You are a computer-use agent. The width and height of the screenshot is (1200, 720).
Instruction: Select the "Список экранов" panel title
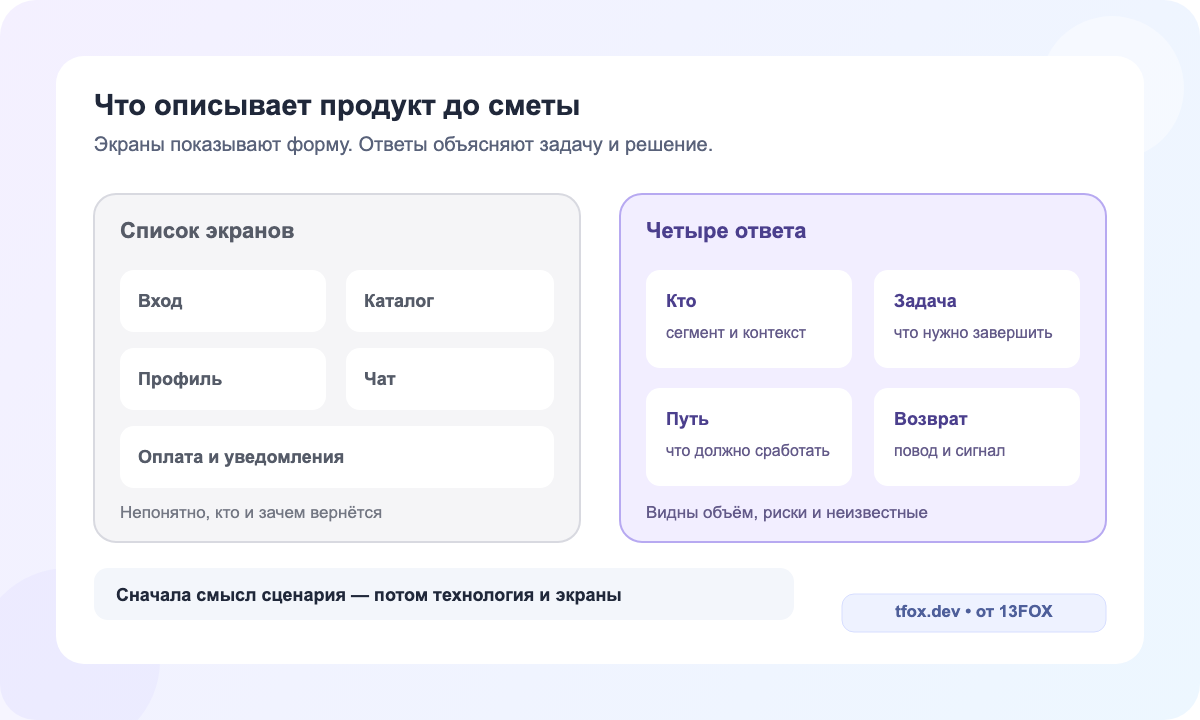pyautogui.click(x=207, y=231)
